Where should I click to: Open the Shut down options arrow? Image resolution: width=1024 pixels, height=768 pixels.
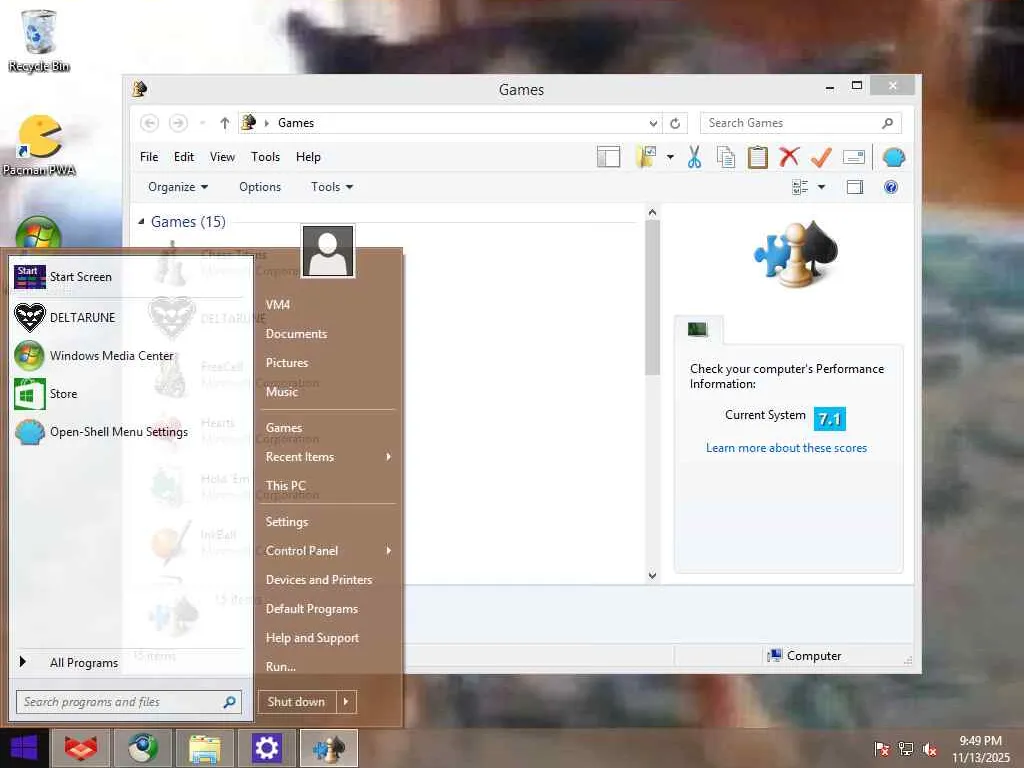point(346,702)
